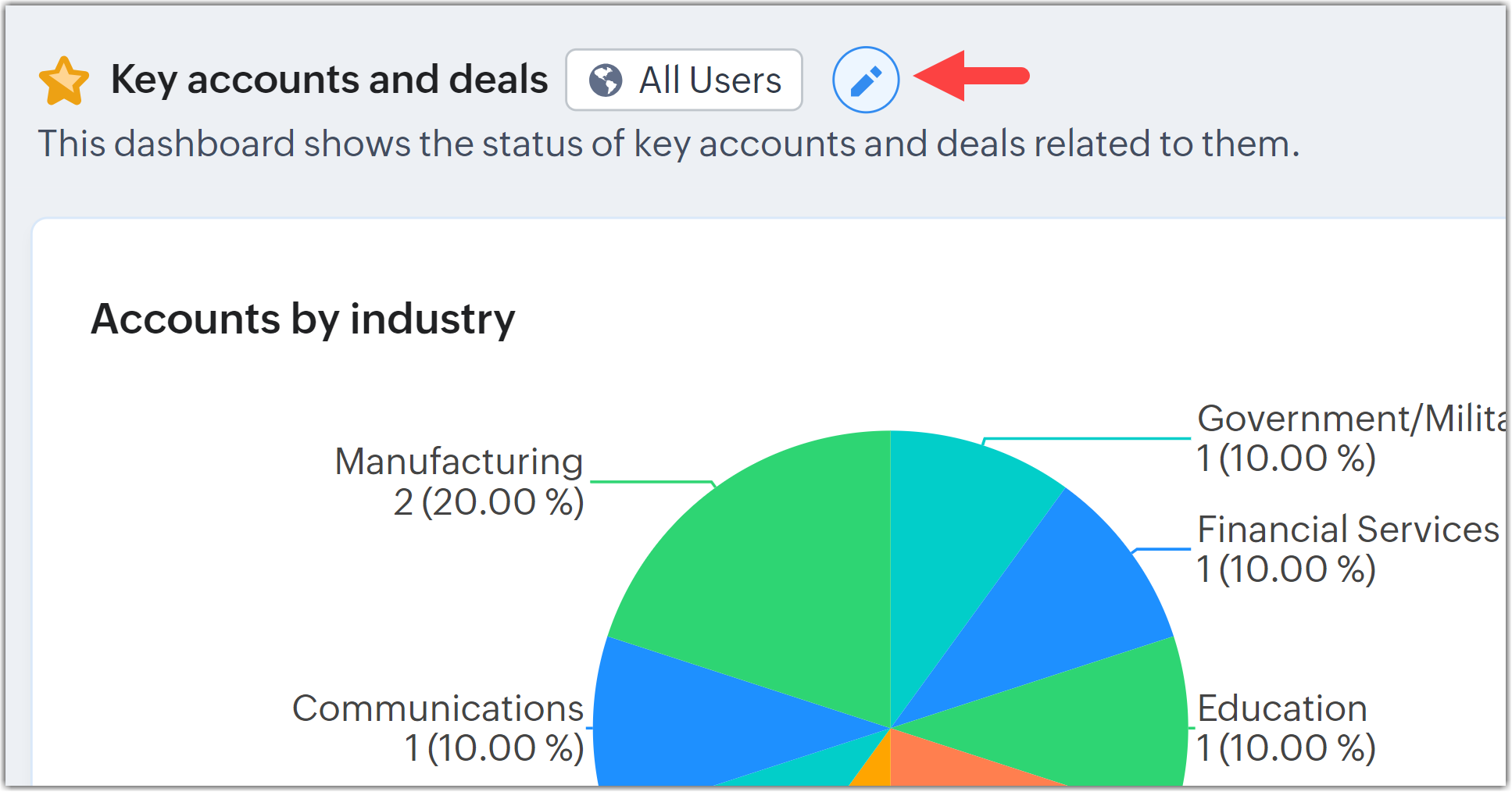
Task: Click the dashboard description text
Action: 668,144
